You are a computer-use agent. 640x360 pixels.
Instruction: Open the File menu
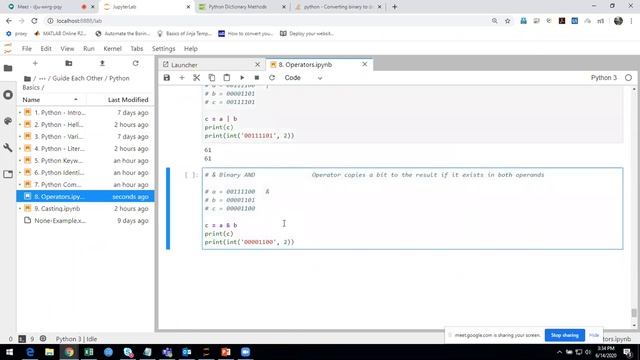(x=27, y=49)
